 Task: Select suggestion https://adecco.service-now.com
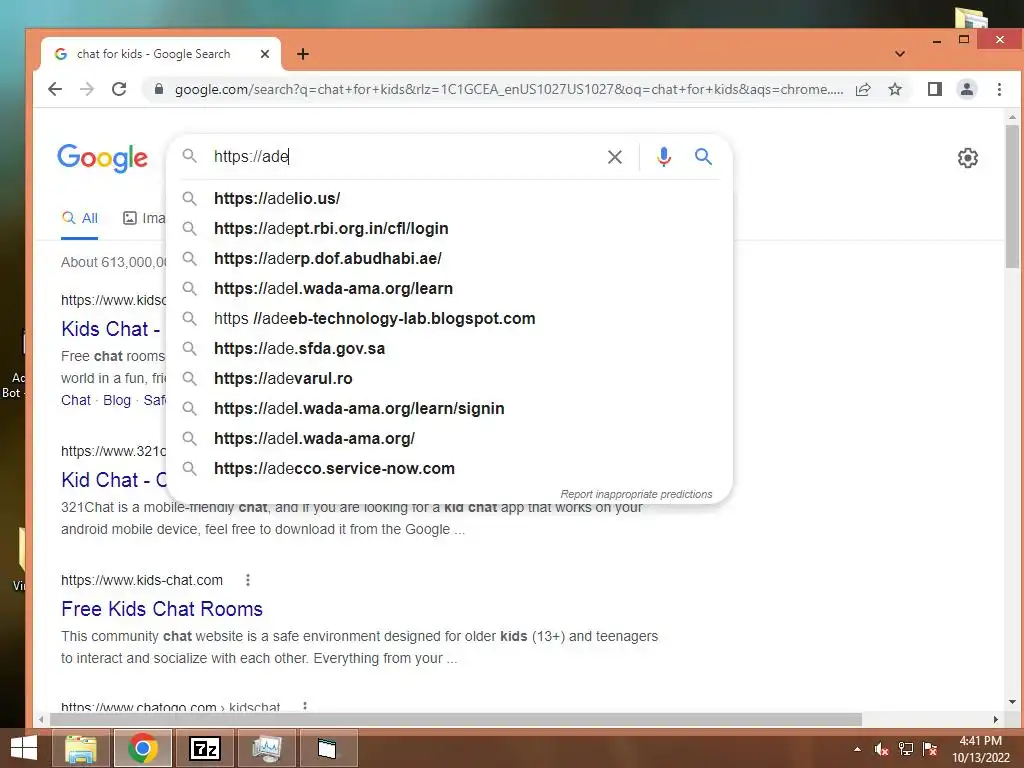pyautogui.click(x=449, y=469)
